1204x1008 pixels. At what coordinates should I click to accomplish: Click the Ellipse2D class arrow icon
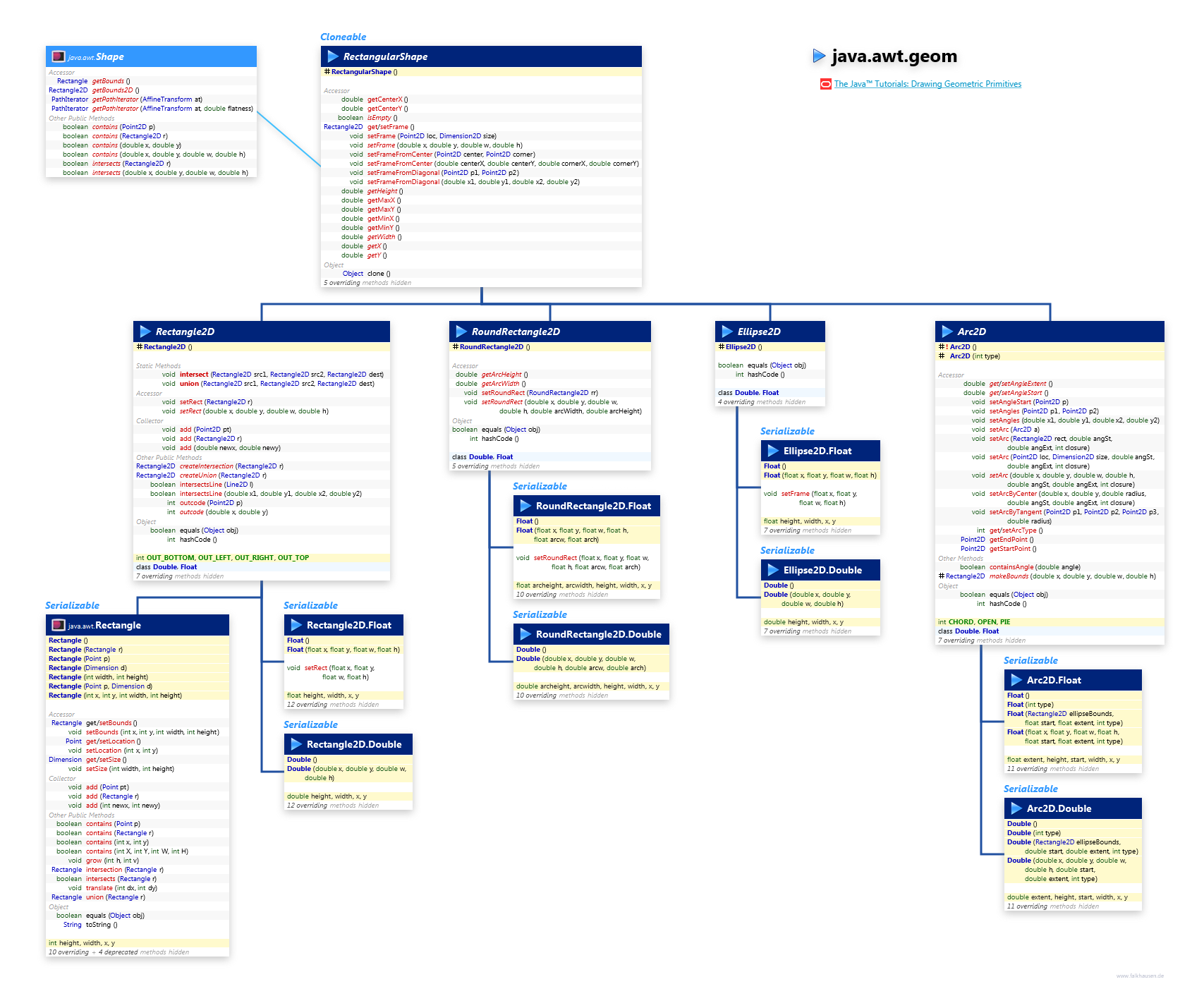click(727, 332)
